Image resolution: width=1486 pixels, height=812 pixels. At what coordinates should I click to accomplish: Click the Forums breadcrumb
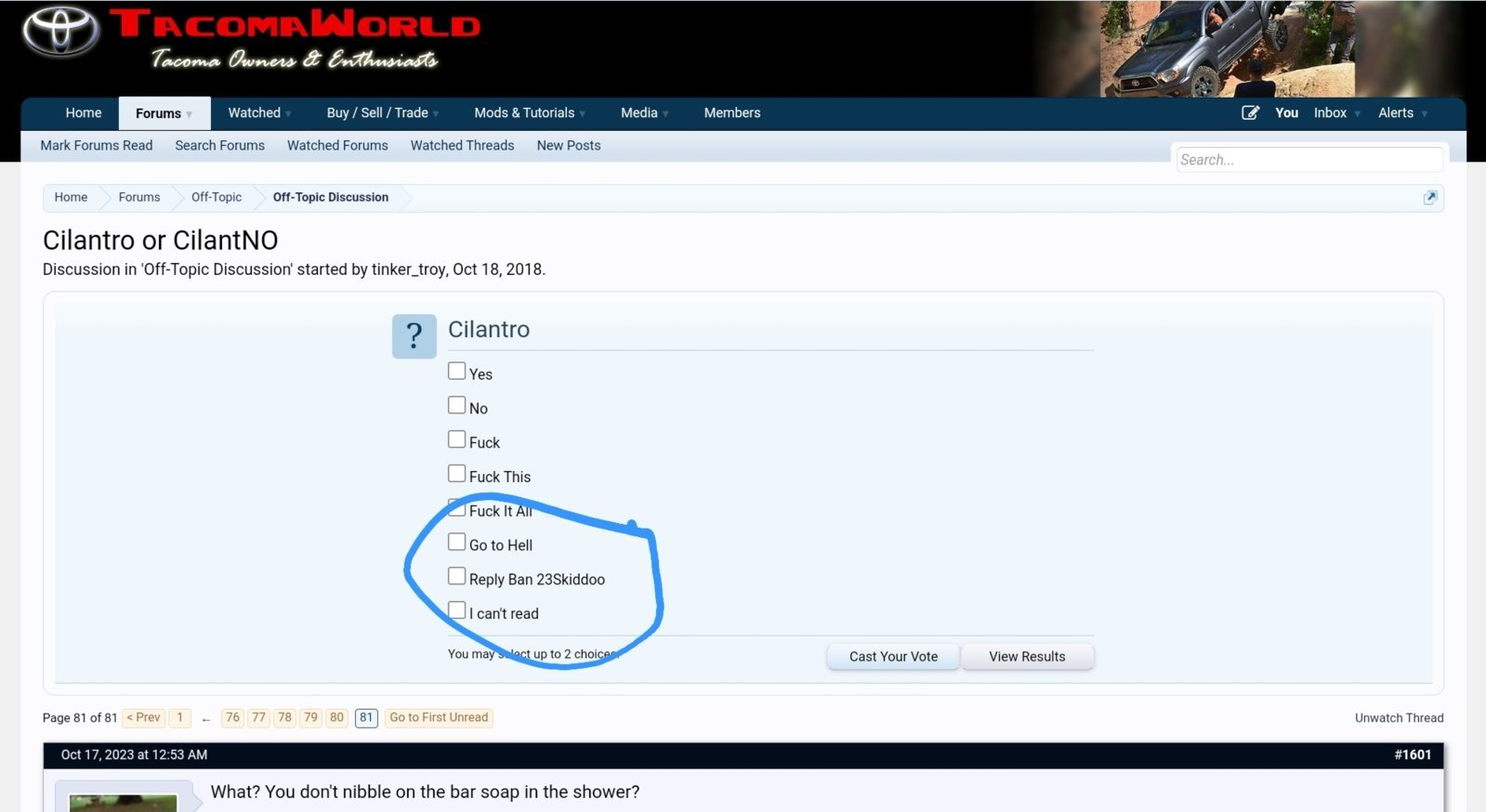[x=139, y=197]
